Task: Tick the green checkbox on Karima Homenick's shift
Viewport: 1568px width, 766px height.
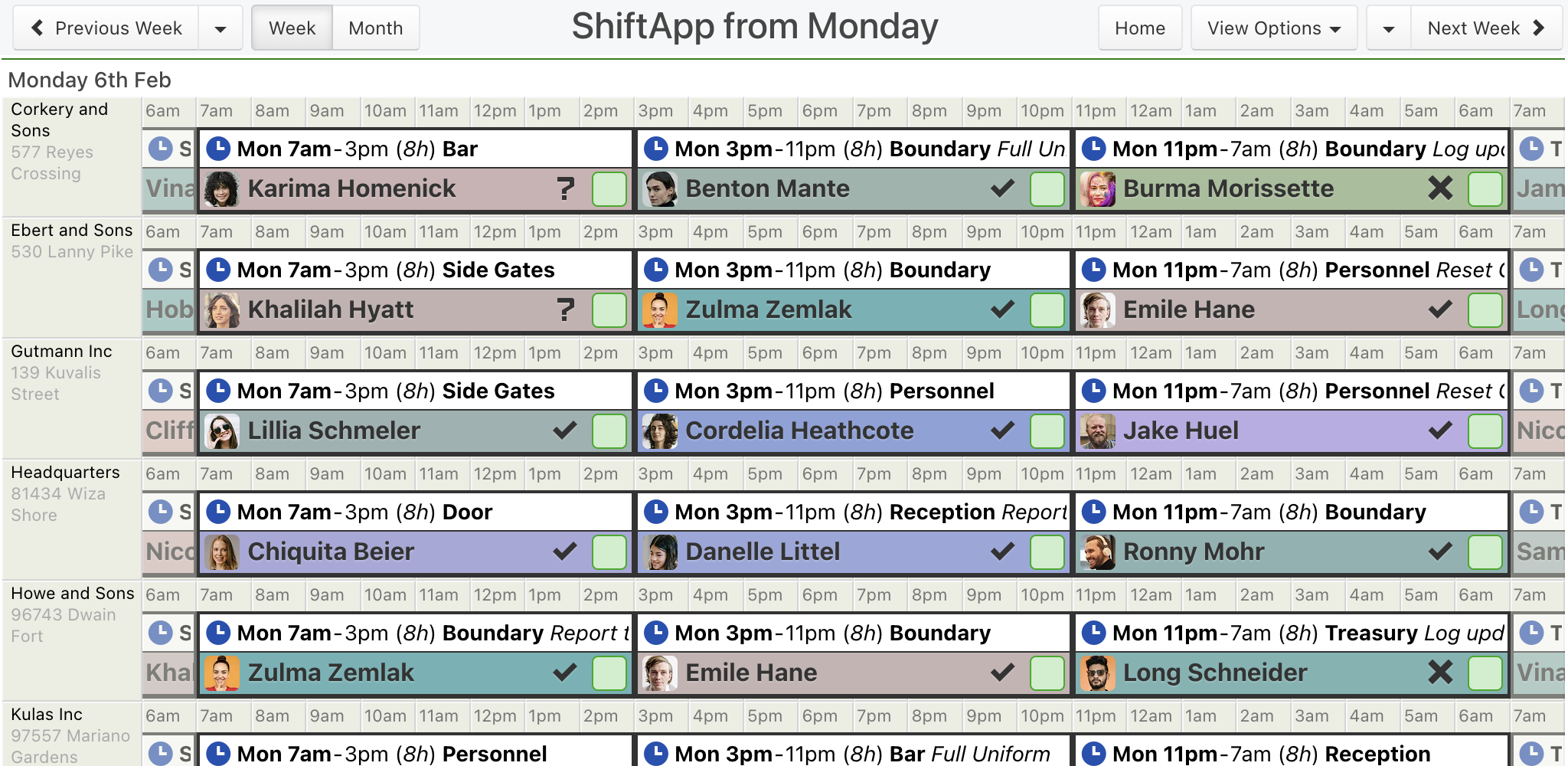Action: (609, 189)
